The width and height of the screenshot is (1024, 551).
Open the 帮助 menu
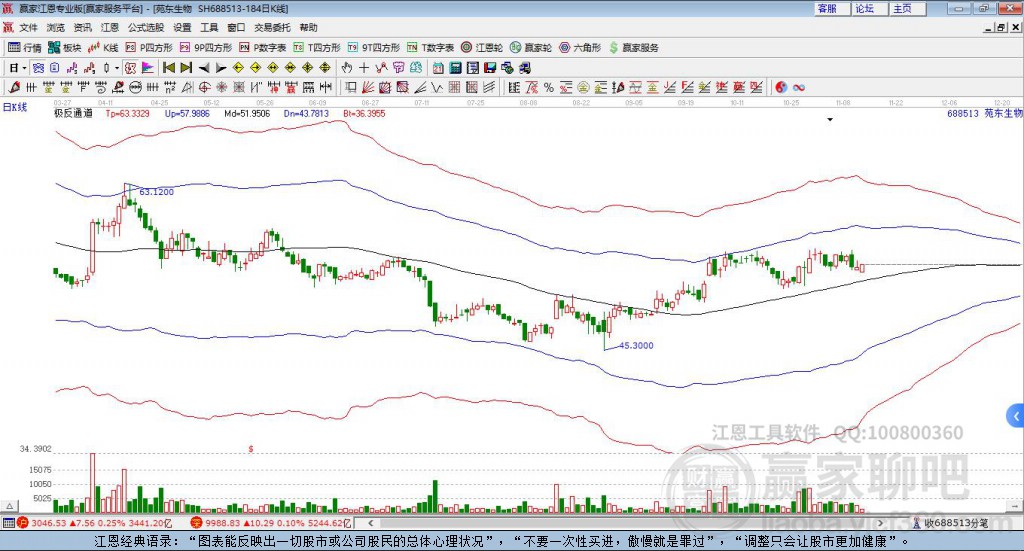(308, 27)
